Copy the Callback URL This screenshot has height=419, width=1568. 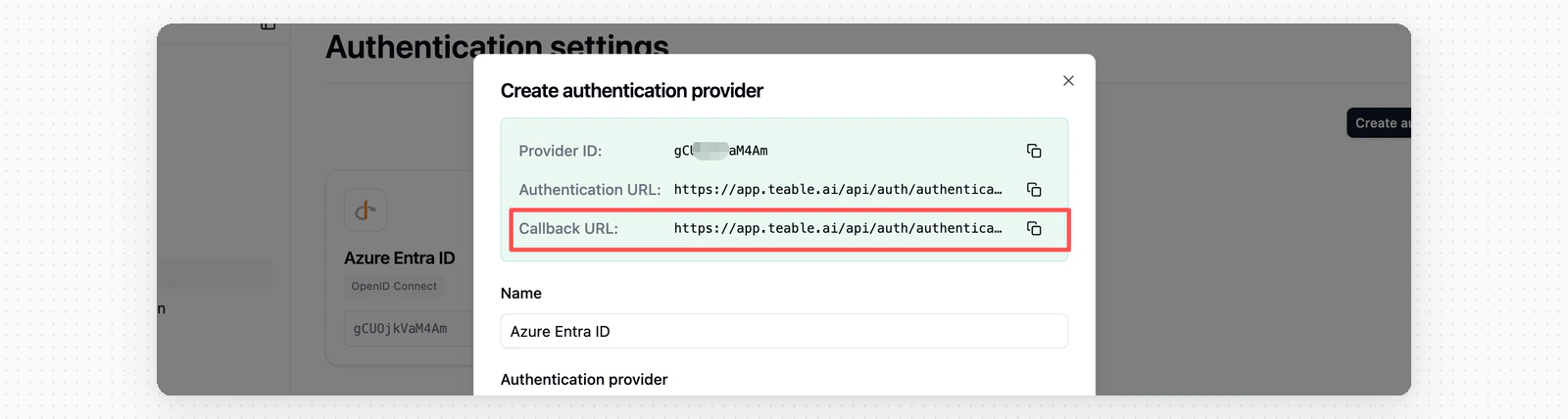1034,228
